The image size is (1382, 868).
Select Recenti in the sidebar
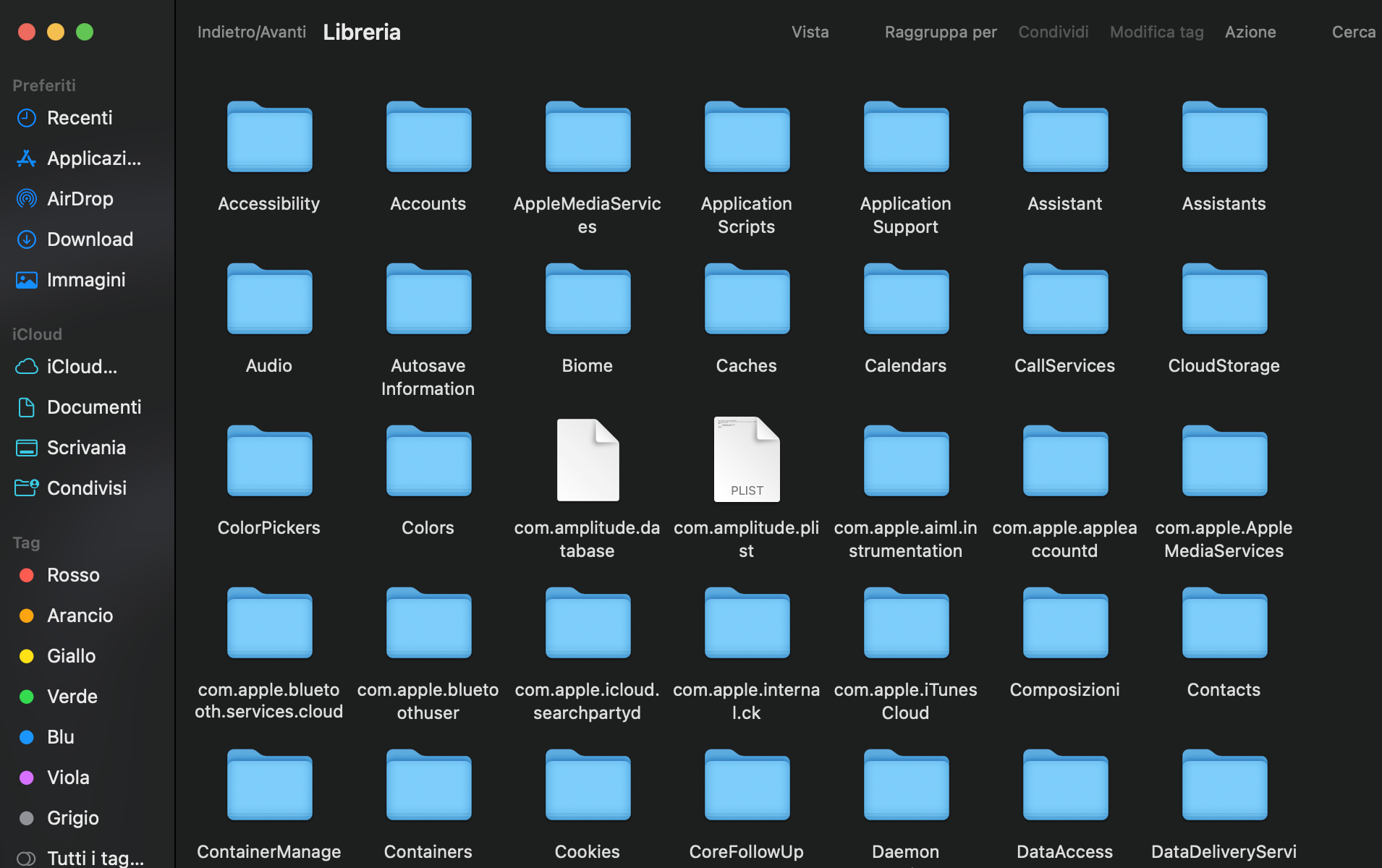[x=80, y=117]
